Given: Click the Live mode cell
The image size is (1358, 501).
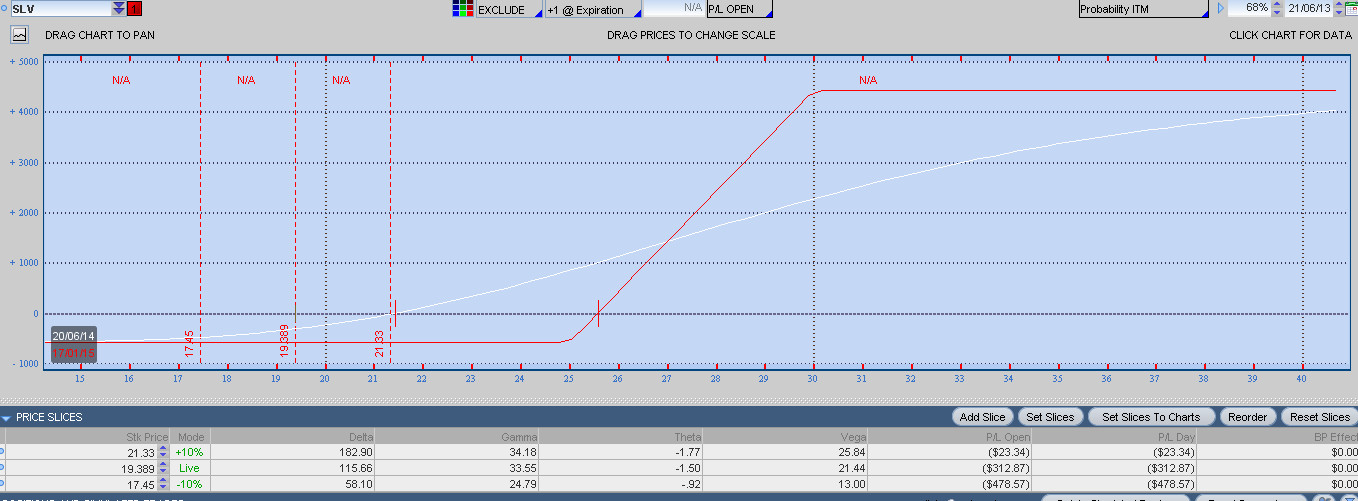Looking at the screenshot, I should click(x=189, y=468).
